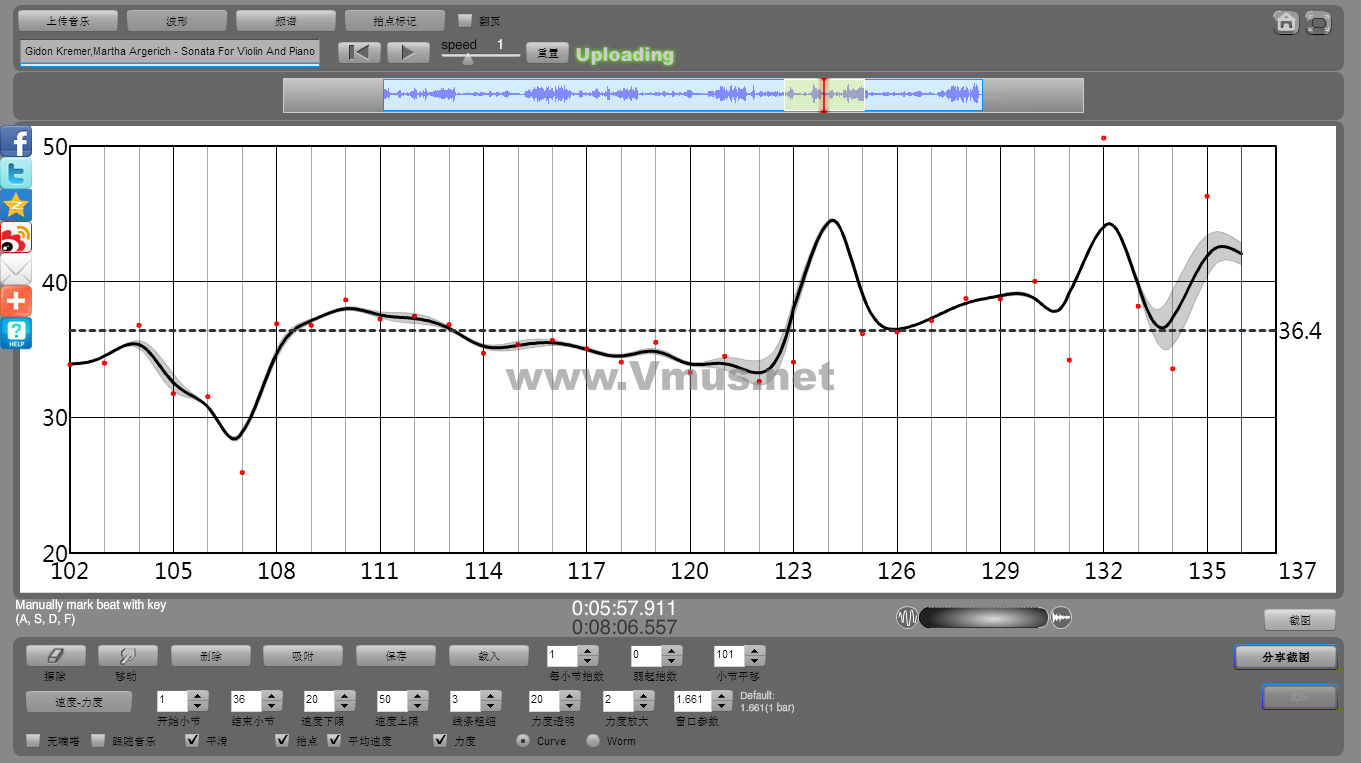Enable the 翻页 page-turn checkbox
This screenshot has width=1361, height=763.
click(x=465, y=20)
